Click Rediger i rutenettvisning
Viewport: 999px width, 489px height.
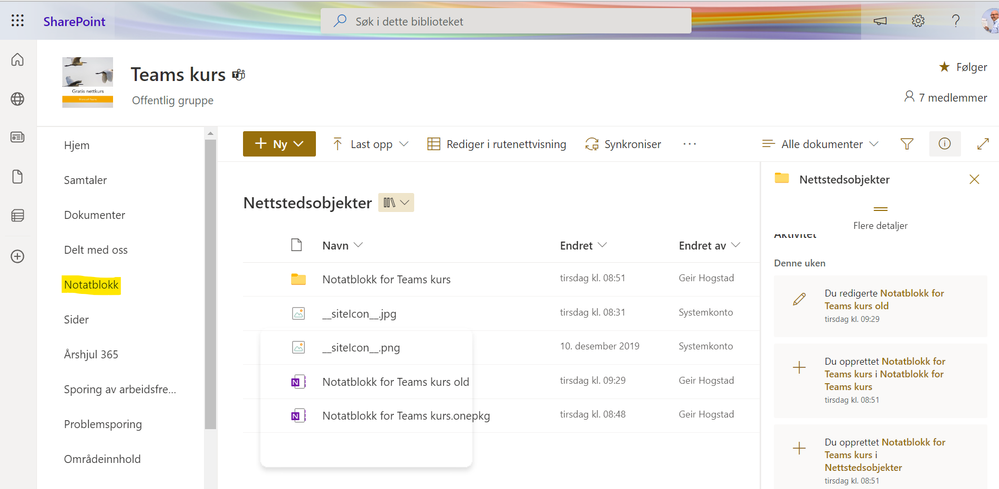click(x=496, y=144)
